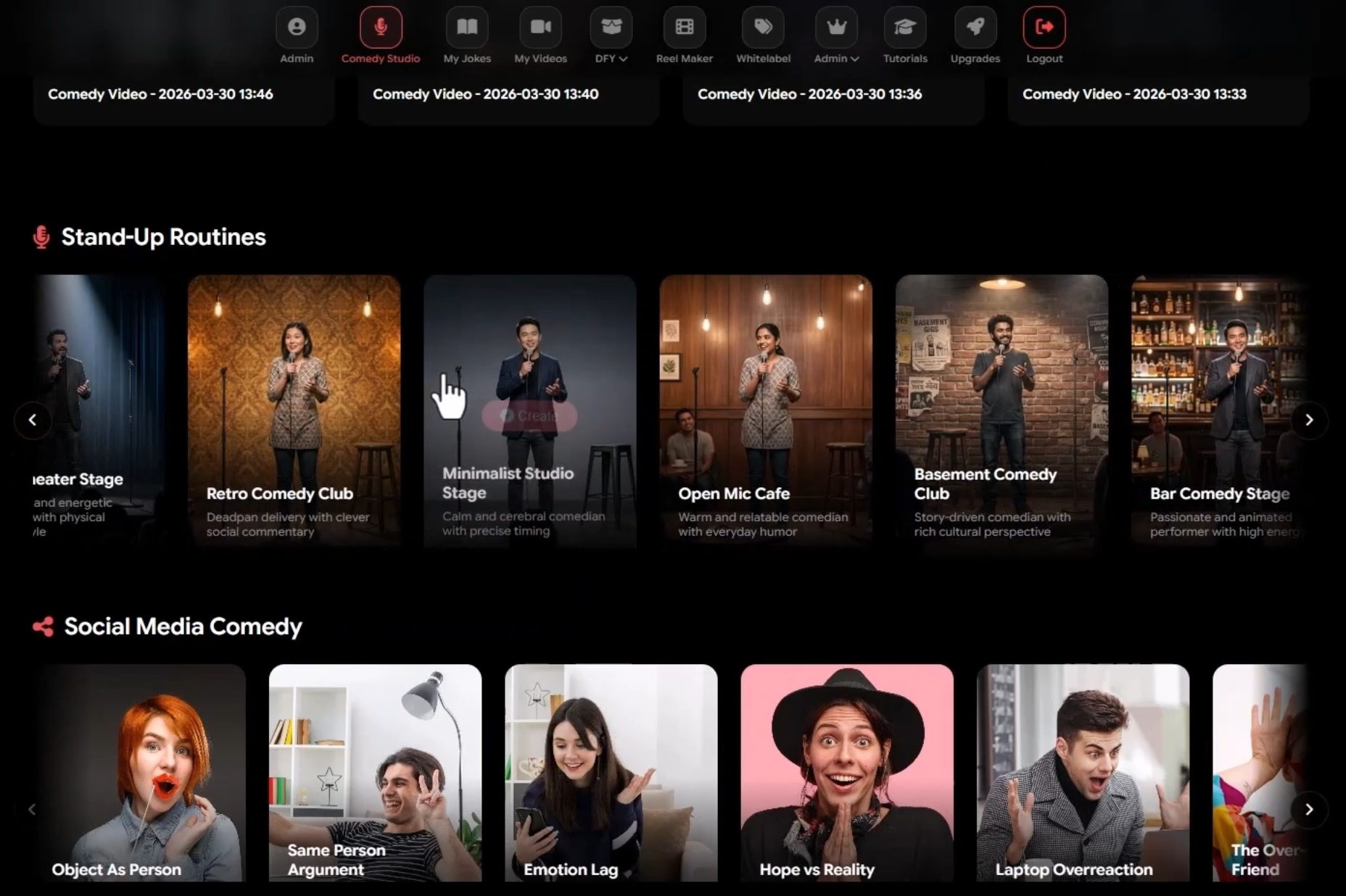1346x896 pixels.
Task: Click the My Jokes book icon
Action: (466, 28)
